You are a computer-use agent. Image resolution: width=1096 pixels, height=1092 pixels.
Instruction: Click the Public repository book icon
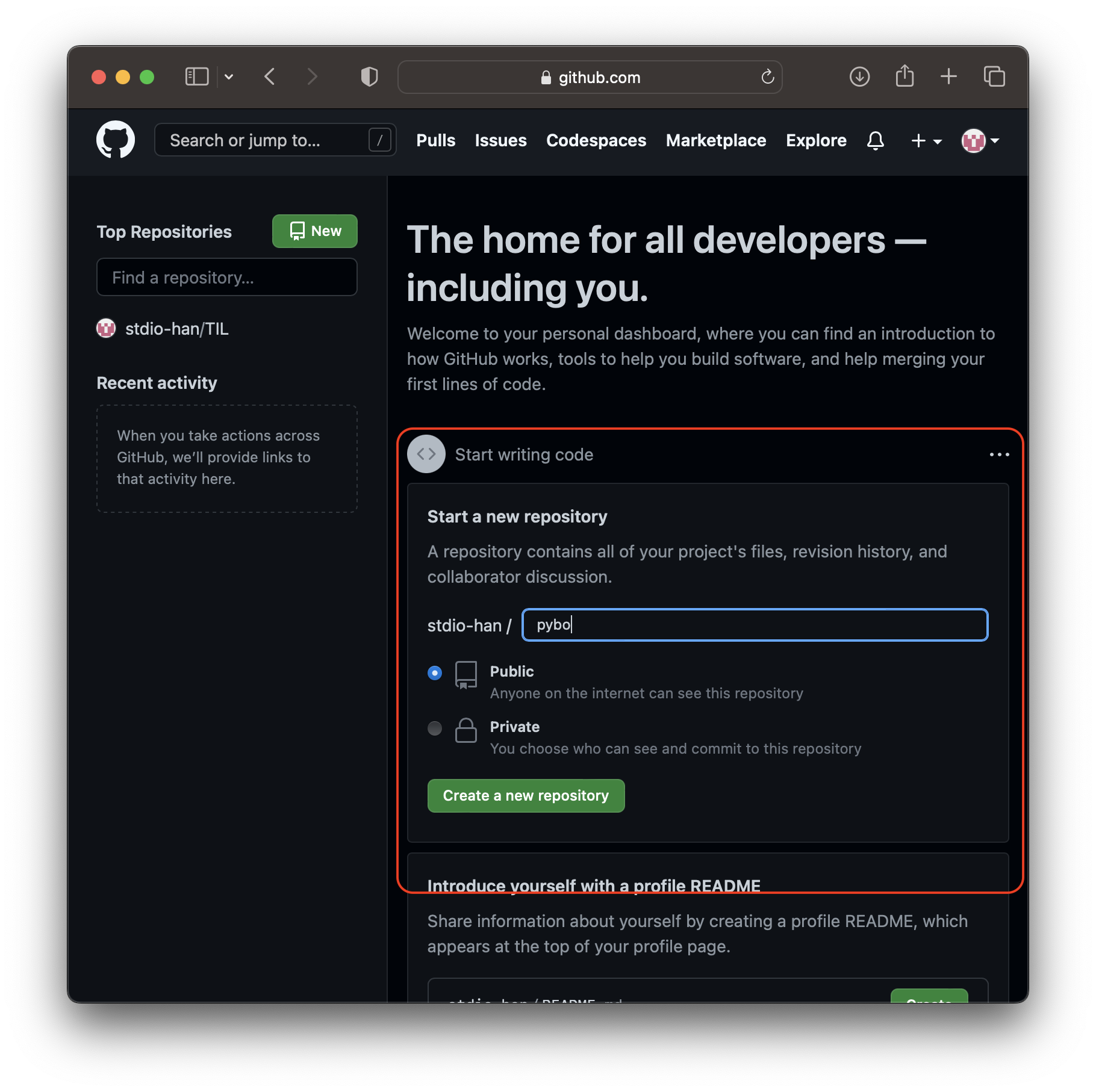[466, 675]
